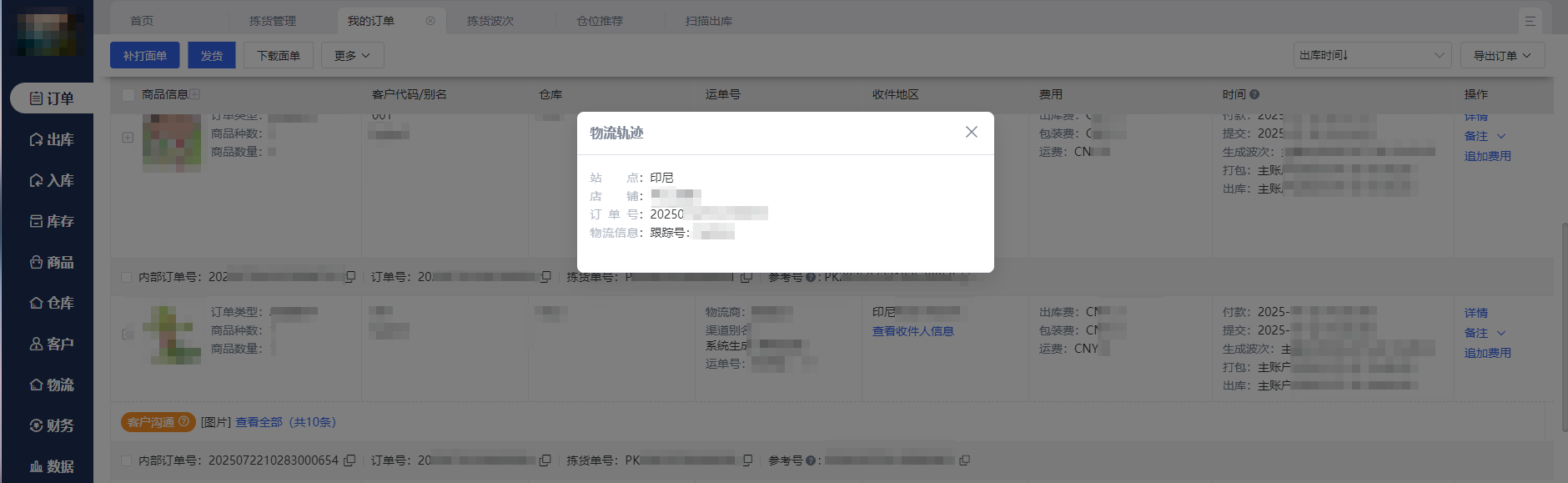Click the 补打面单 button
Screen dimensions: 1568x483
(x=145, y=56)
